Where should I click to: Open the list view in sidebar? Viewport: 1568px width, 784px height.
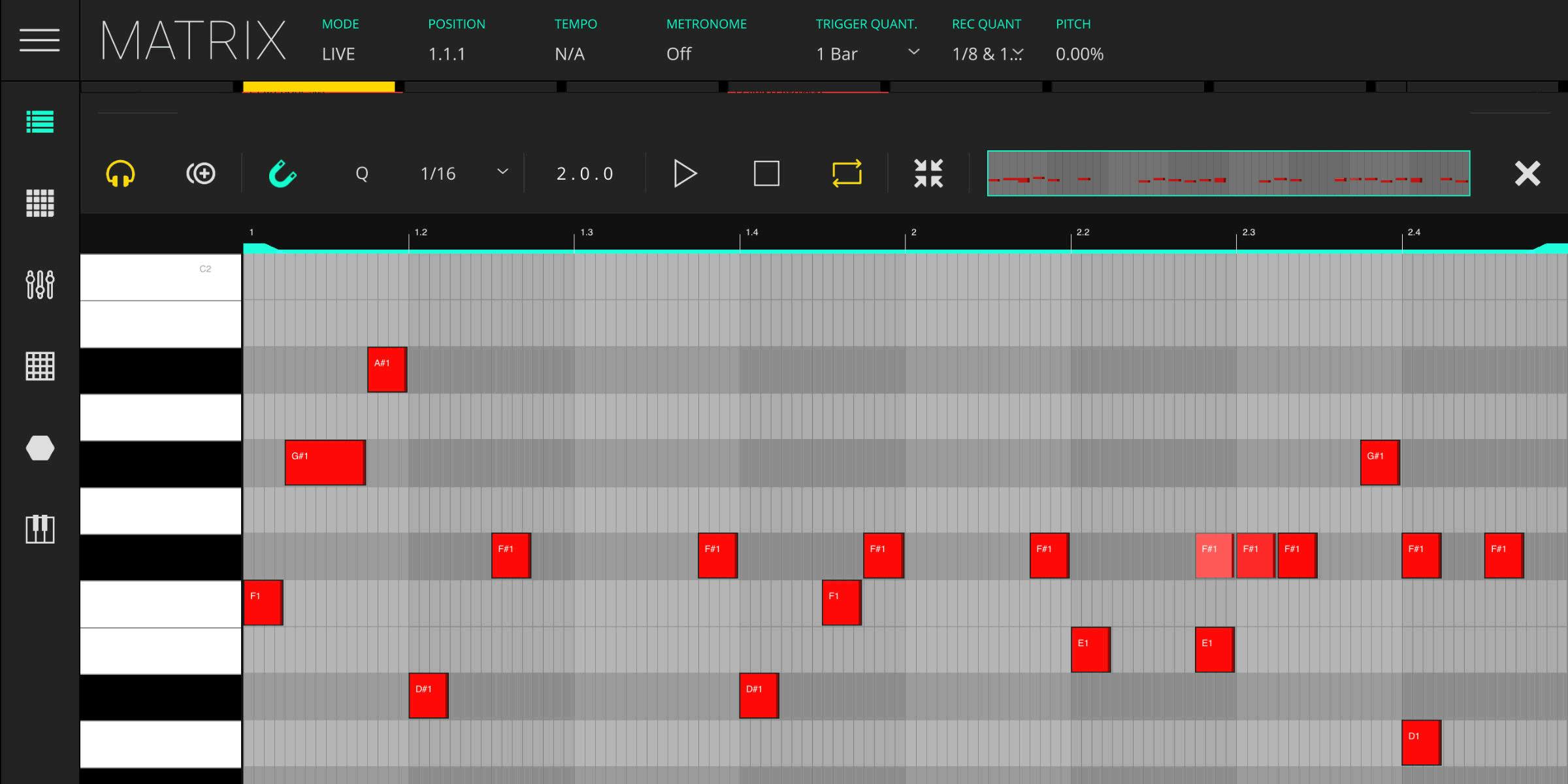point(40,122)
